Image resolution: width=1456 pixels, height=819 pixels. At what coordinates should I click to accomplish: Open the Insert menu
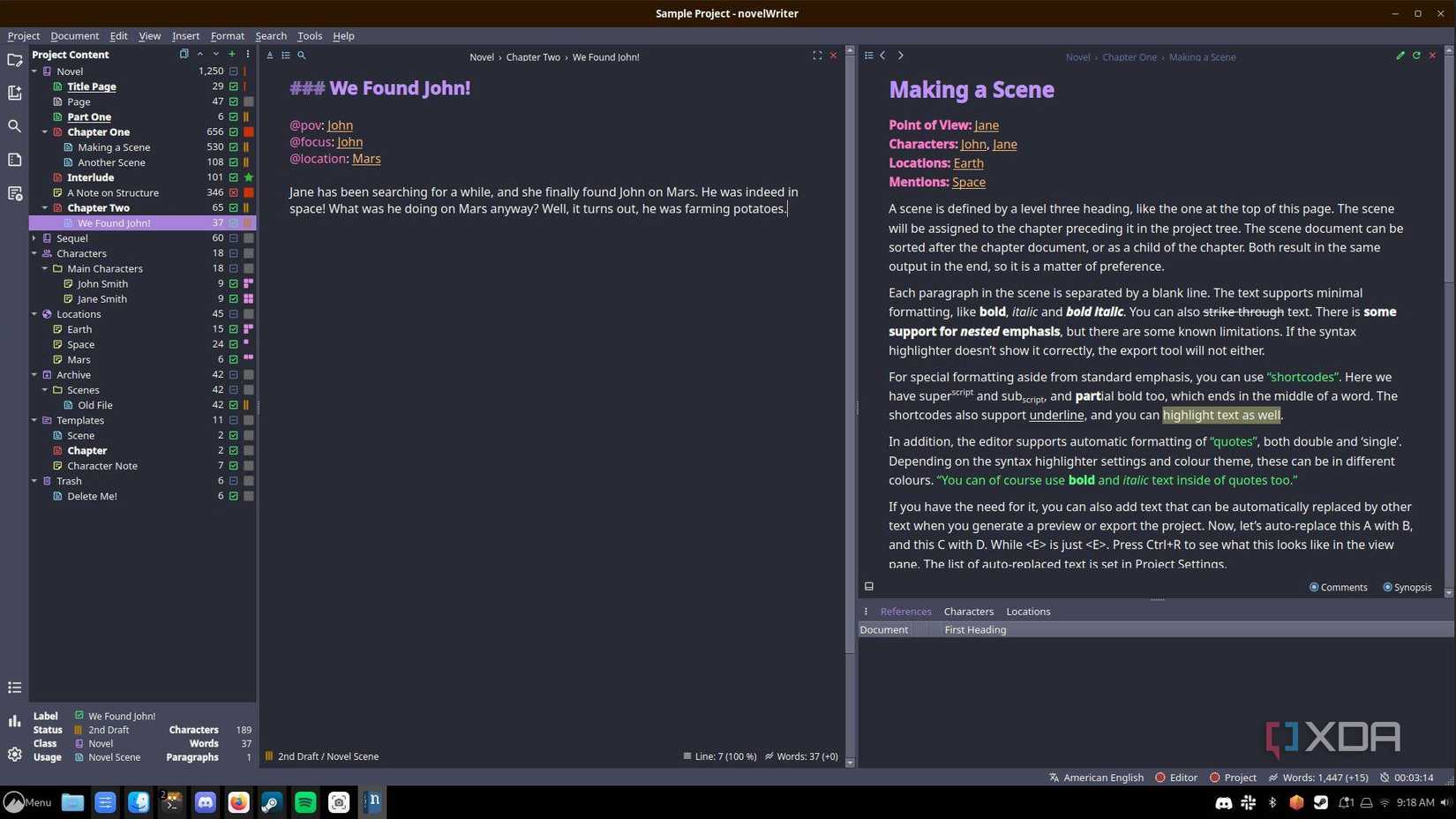185,36
